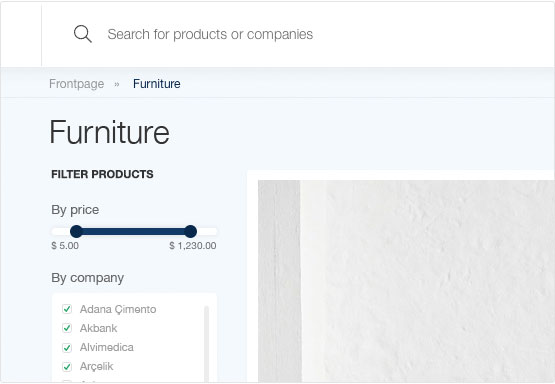This screenshot has width=555, height=384.
Task: Click the price slider track between handles
Action: pos(133,232)
